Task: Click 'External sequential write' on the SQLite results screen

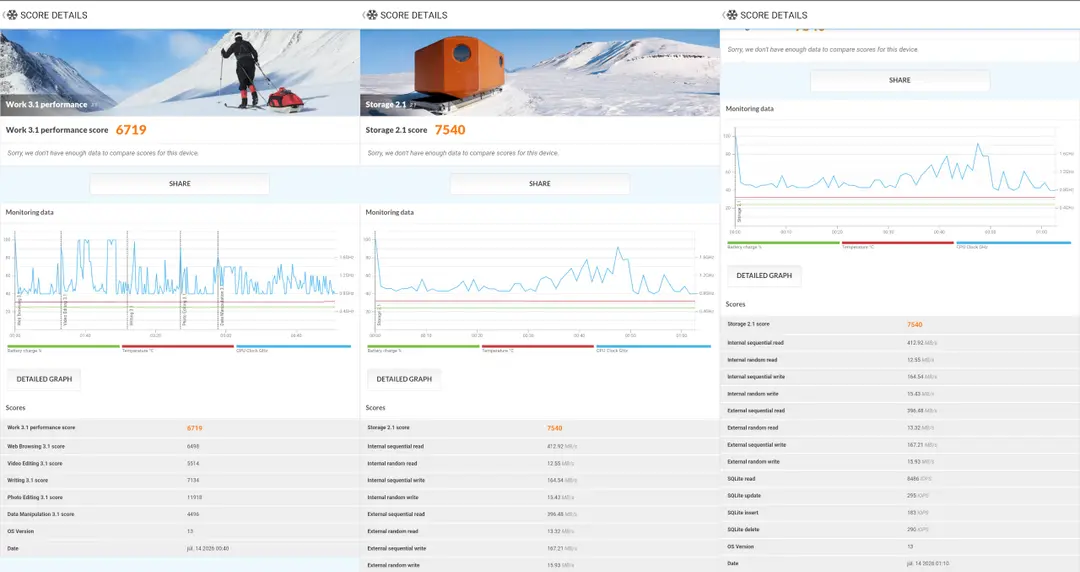Action: 756,445
